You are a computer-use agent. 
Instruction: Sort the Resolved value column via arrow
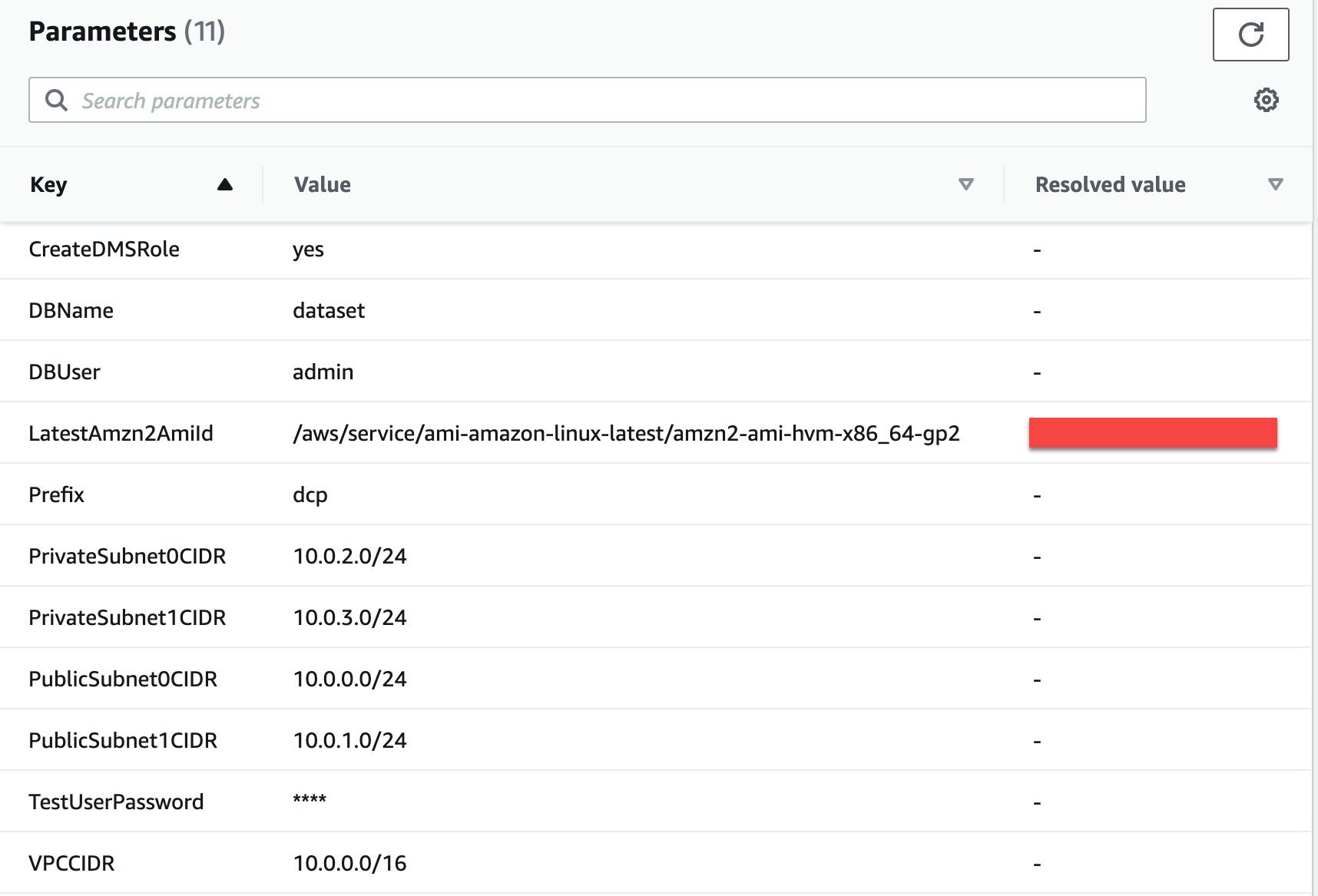coord(1275,184)
